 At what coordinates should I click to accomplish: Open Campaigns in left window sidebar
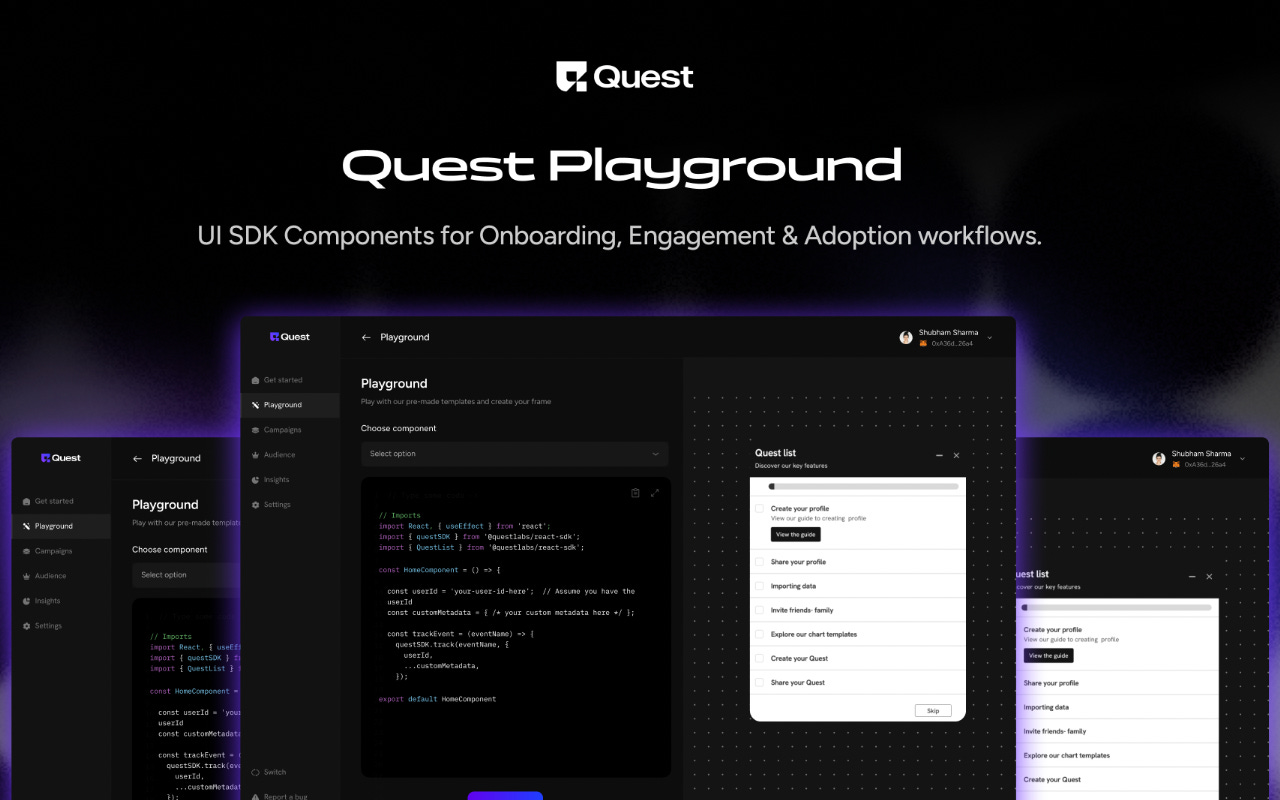coord(53,551)
